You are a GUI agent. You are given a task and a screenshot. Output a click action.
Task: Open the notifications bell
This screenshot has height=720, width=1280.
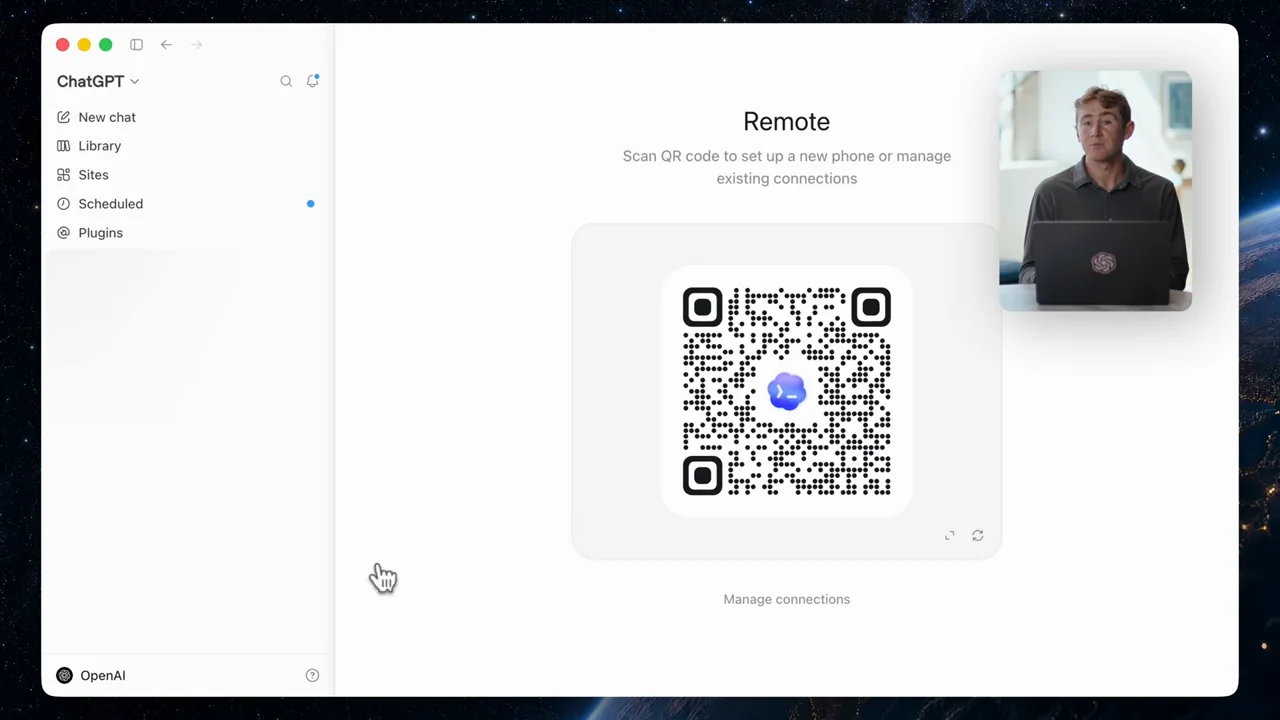pyautogui.click(x=312, y=81)
